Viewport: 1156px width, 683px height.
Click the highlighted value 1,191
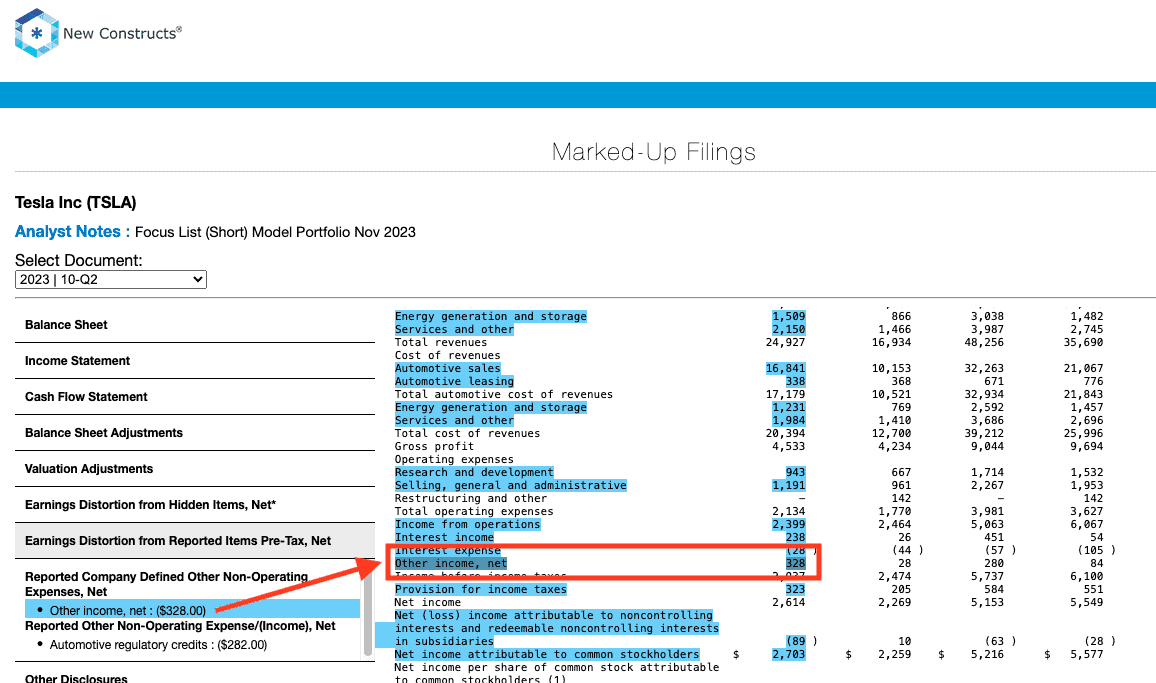[x=789, y=485]
